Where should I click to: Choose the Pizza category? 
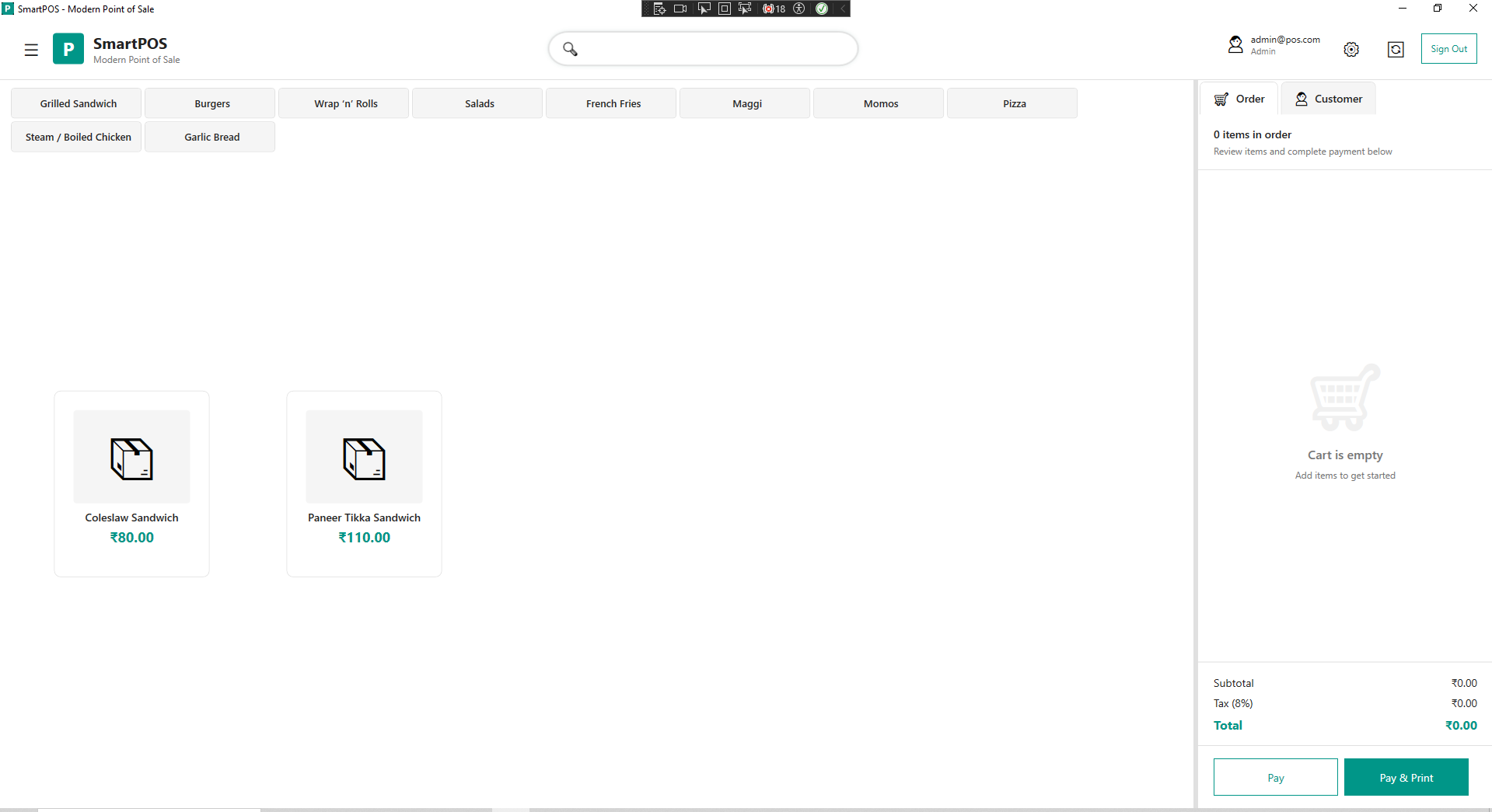(1014, 103)
